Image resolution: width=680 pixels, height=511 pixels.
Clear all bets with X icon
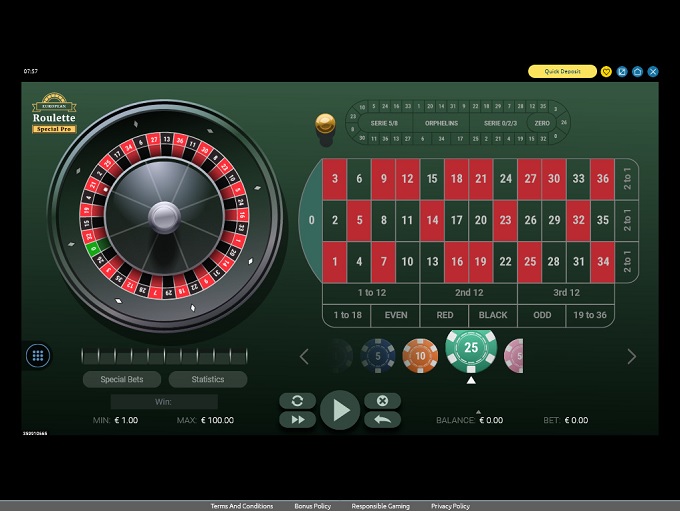tap(382, 400)
